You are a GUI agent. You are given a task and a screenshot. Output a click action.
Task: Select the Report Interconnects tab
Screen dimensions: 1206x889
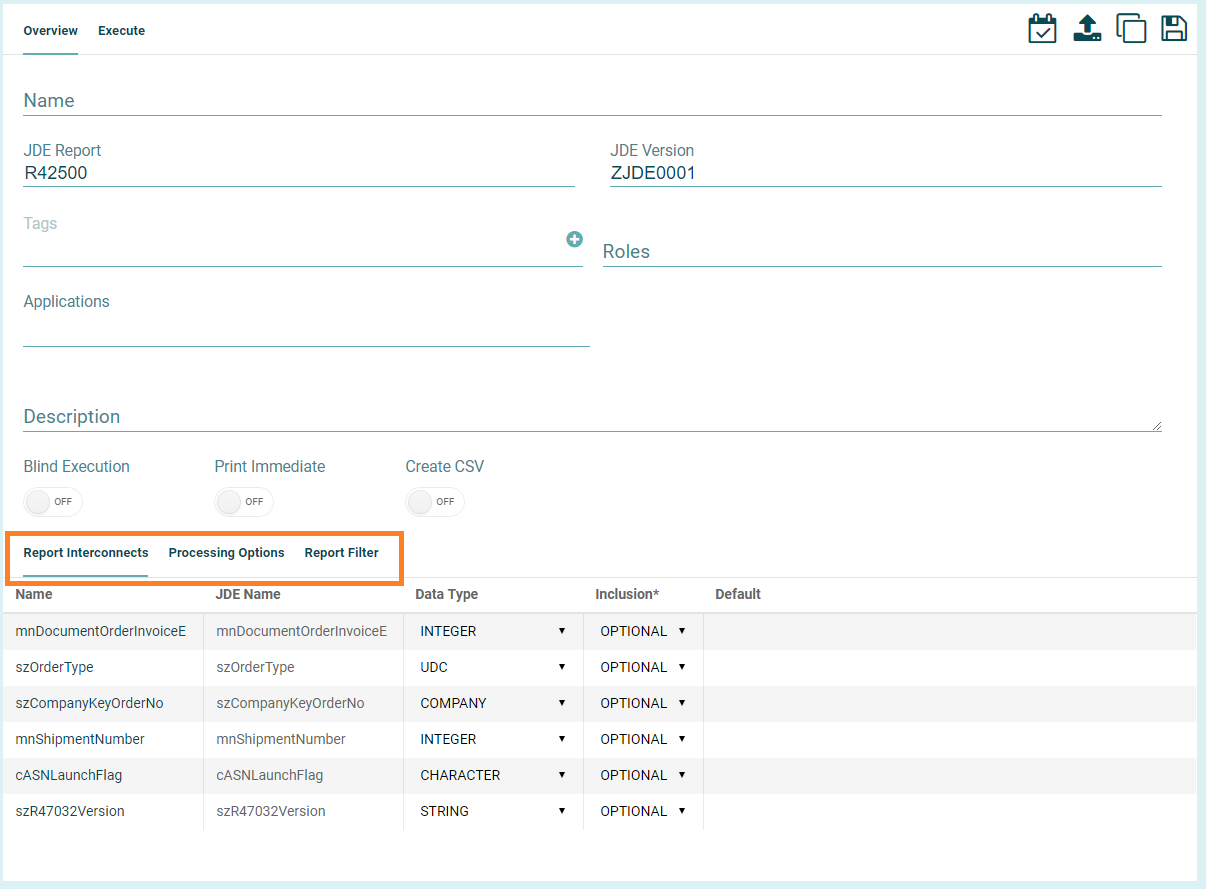tap(86, 553)
